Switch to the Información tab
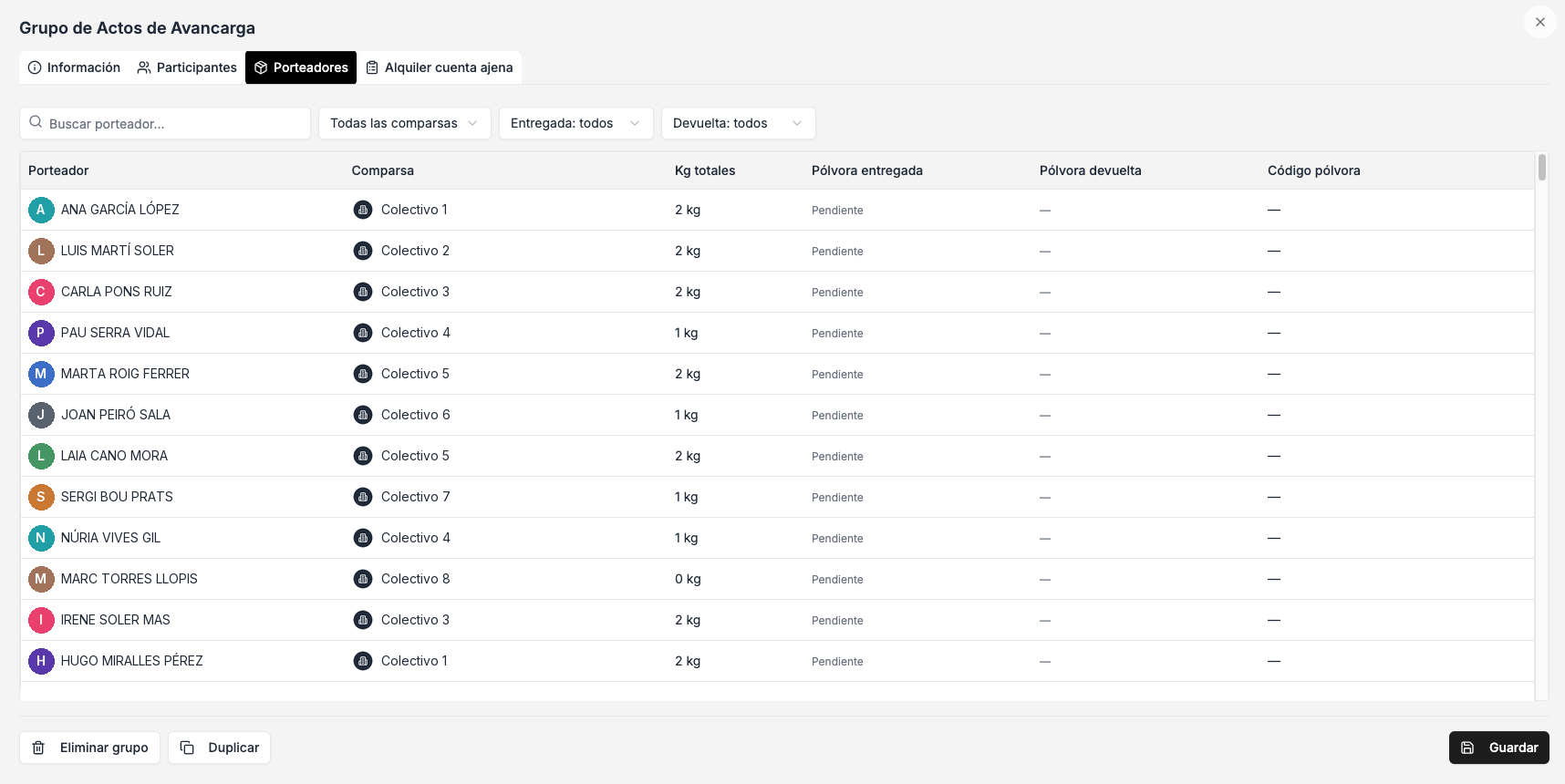 [75, 67]
